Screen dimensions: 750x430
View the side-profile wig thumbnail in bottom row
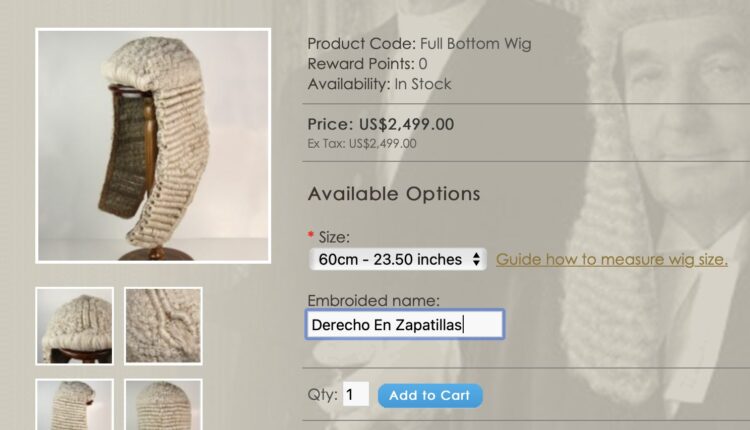click(x=75, y=405)
